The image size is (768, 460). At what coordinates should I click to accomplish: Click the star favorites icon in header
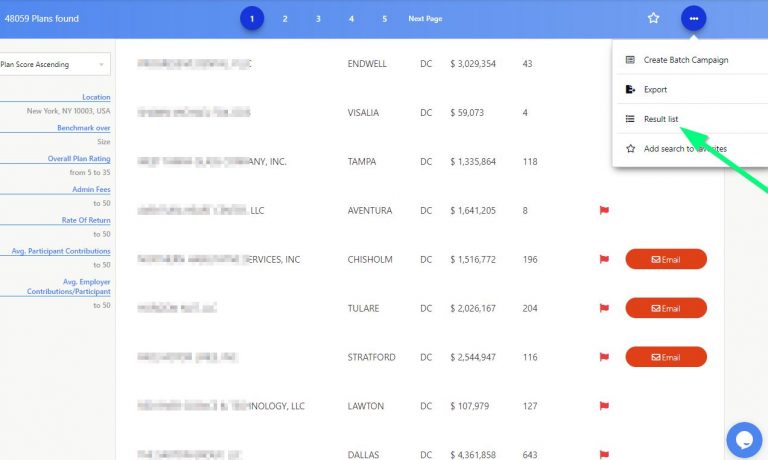tap(653, 18)
